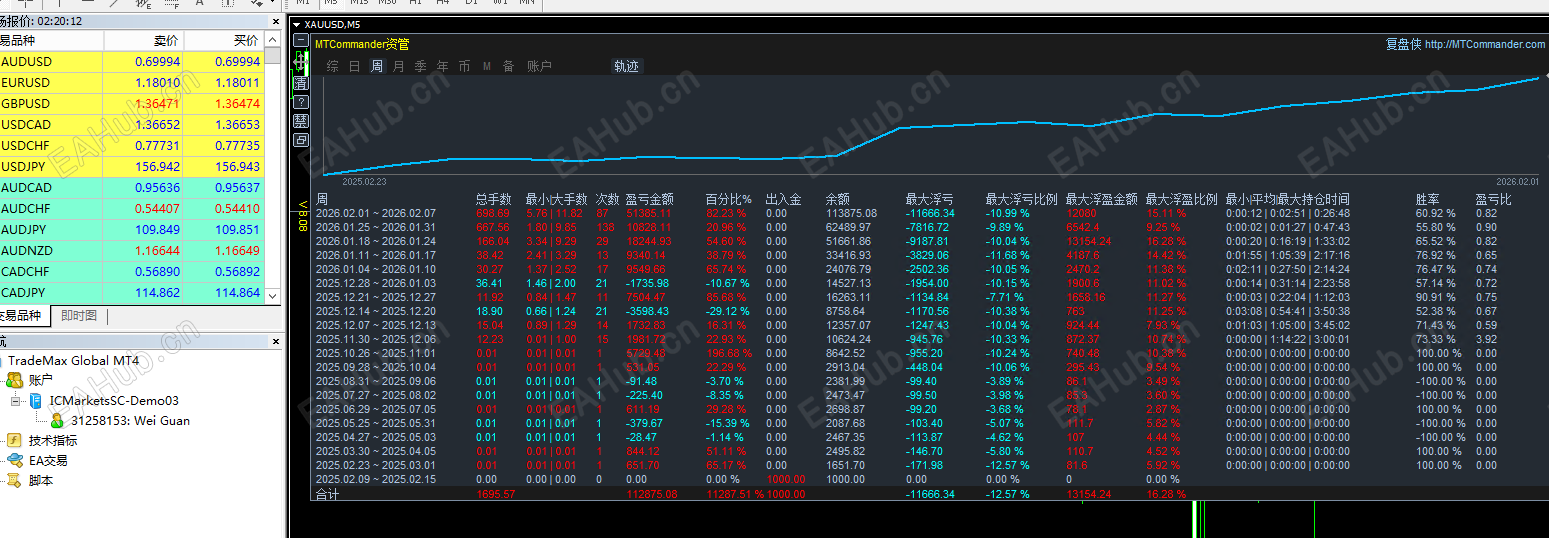Close the Market Watch panel with its X
This screenshot has width=1549, height=538.
(274, 21)
